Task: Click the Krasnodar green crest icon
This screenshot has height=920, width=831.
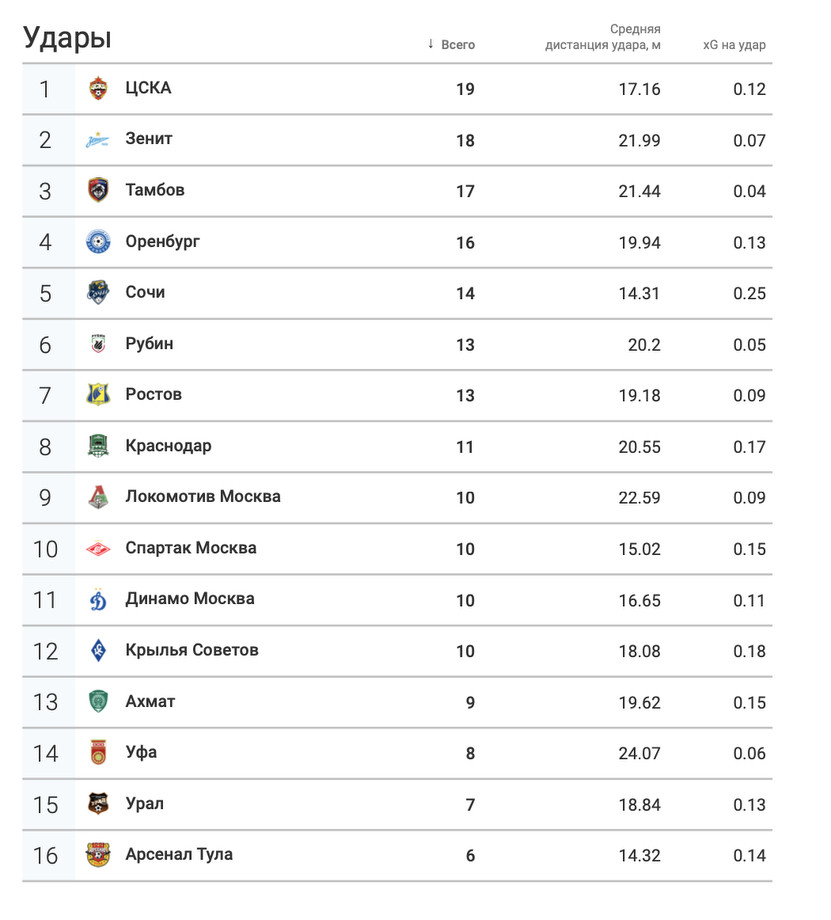Action: 98,446
